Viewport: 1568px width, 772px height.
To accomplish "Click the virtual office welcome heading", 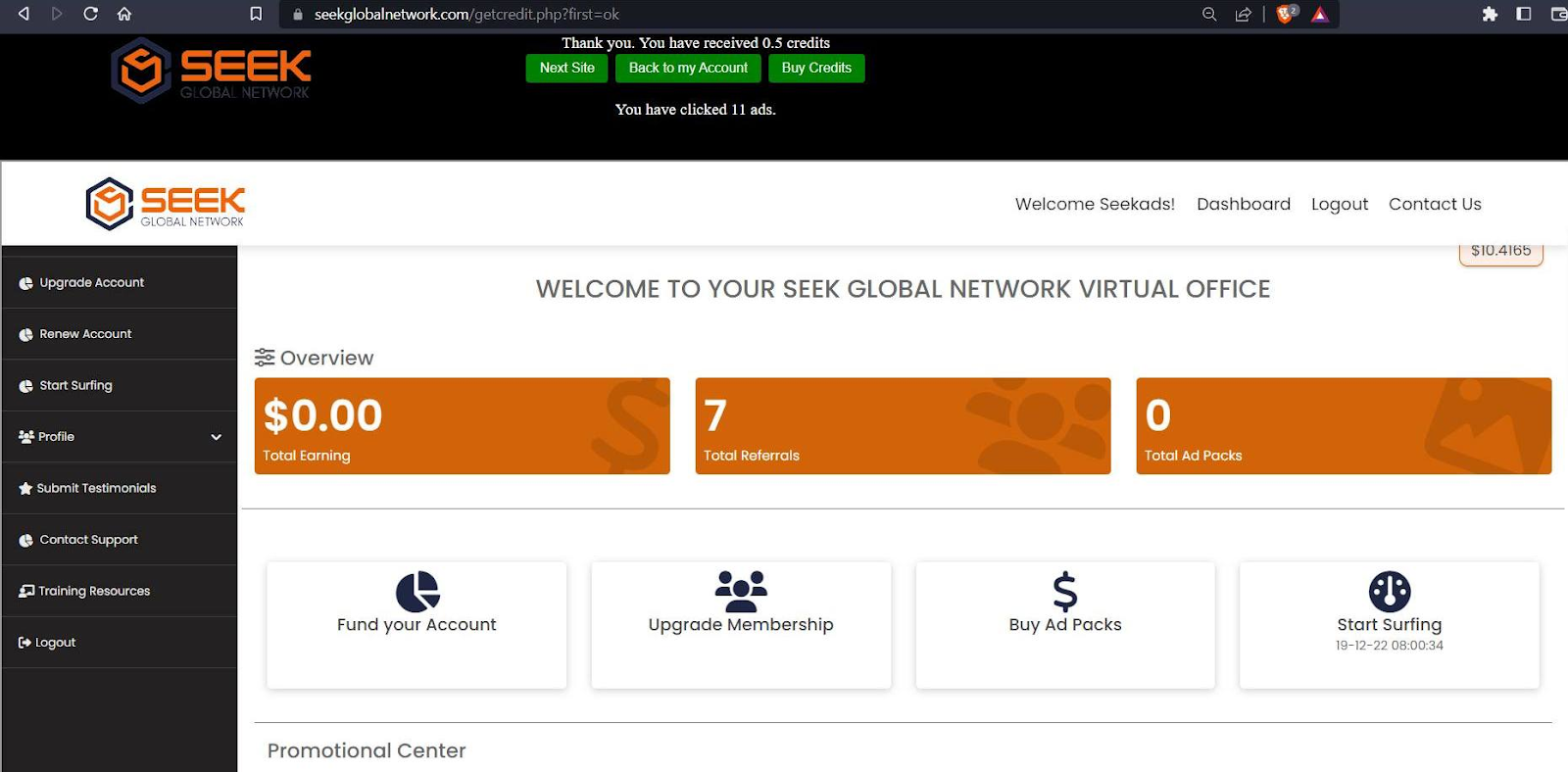I will click(903, 289).
